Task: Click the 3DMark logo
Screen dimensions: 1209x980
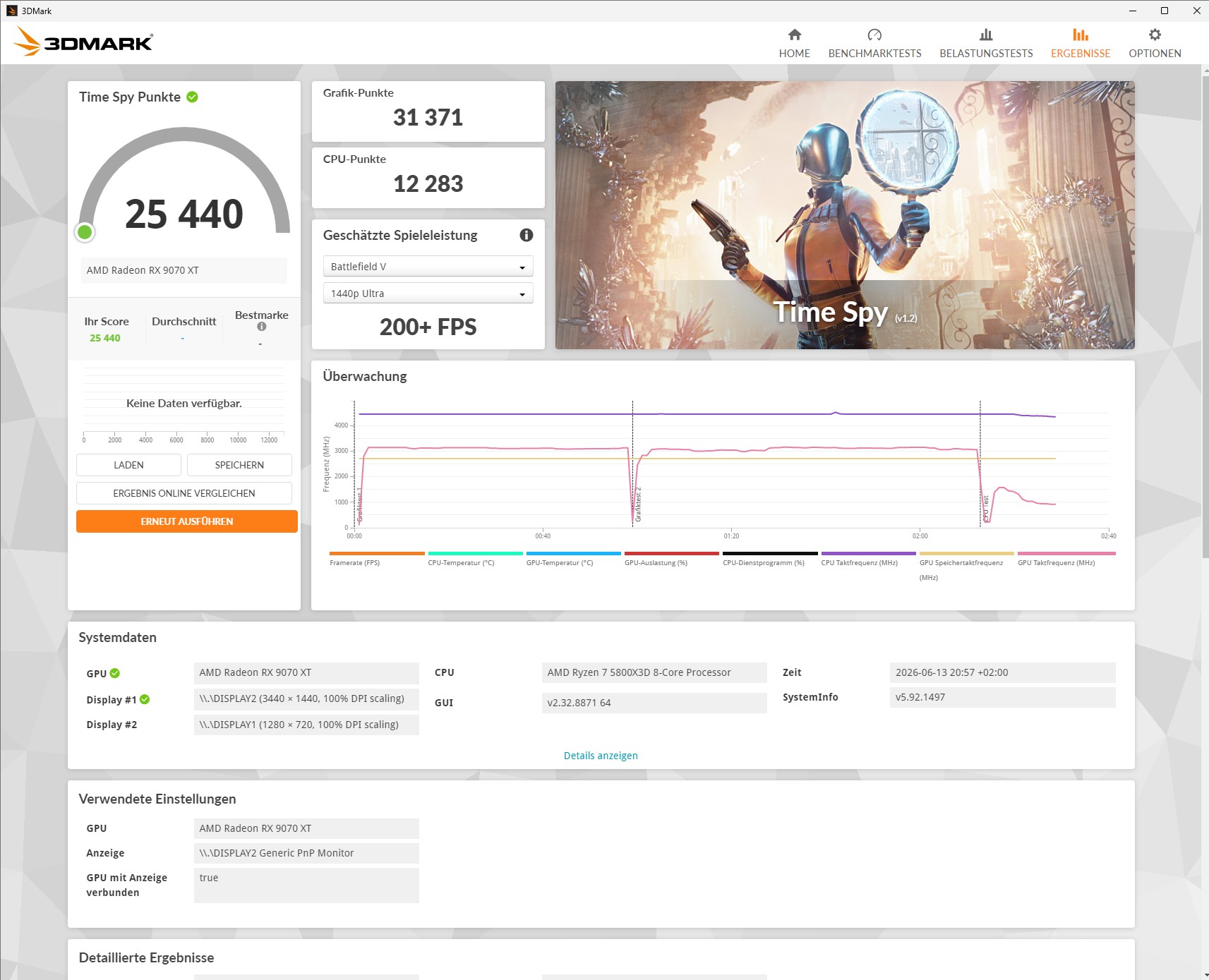Action: [x=83, y=42]
